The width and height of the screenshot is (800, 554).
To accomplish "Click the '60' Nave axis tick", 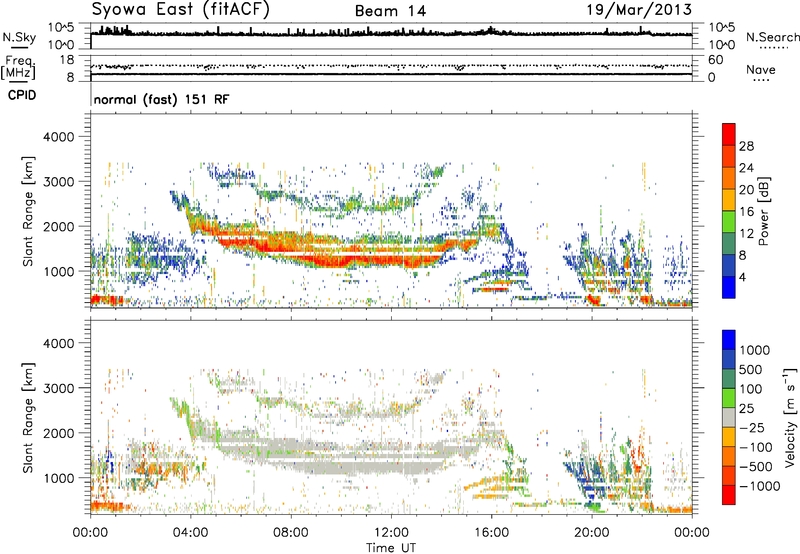I will [715, 60].
